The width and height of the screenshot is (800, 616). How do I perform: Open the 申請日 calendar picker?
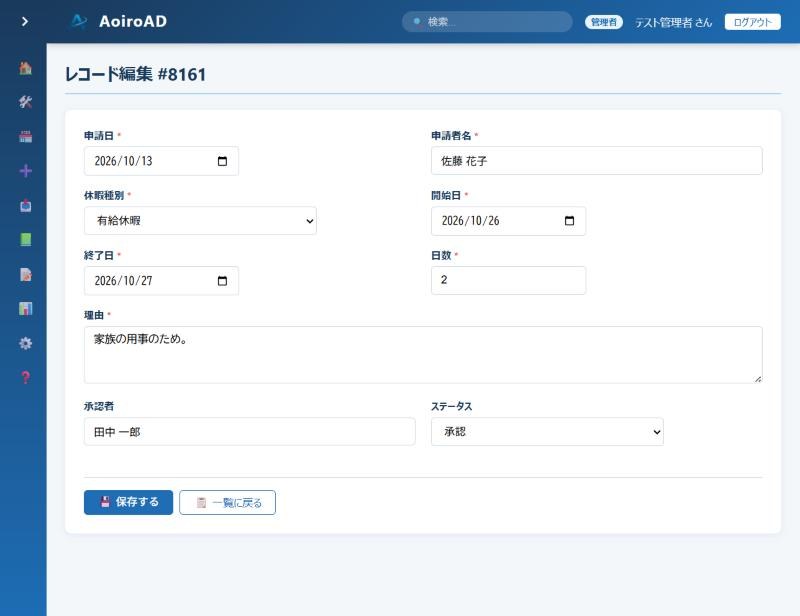222,161
